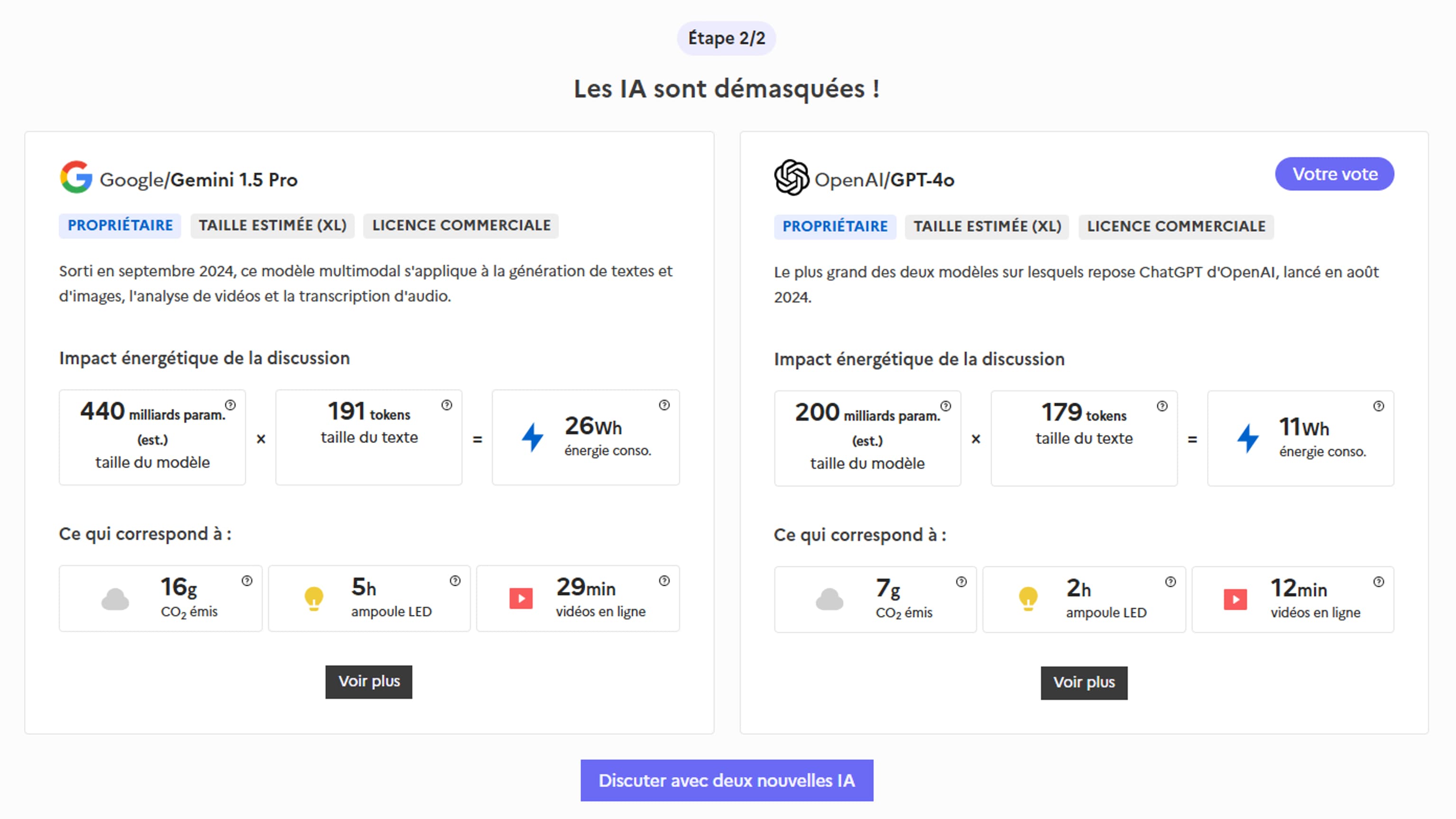Click the video play icon beside 12min vidéos en ligne
The image size is (1456, 819).
pyautogui.click(x=1235, y=600)
